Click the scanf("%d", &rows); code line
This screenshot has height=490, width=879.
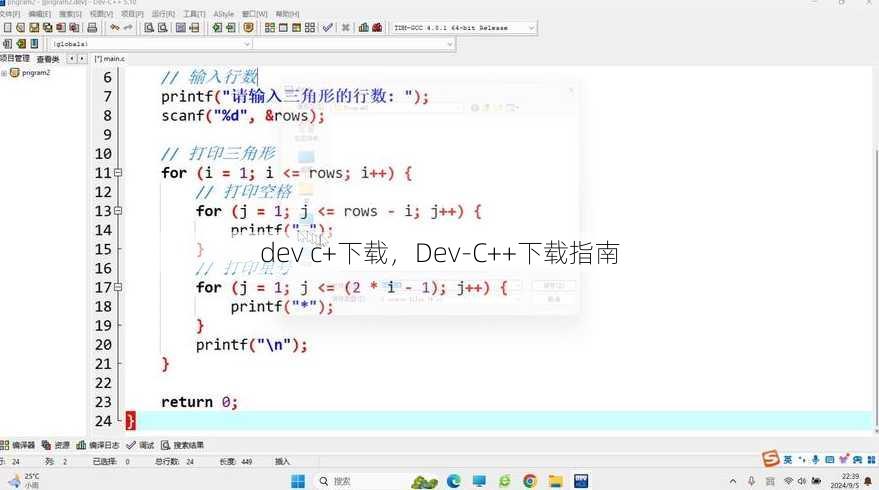[x=243, y=115]
